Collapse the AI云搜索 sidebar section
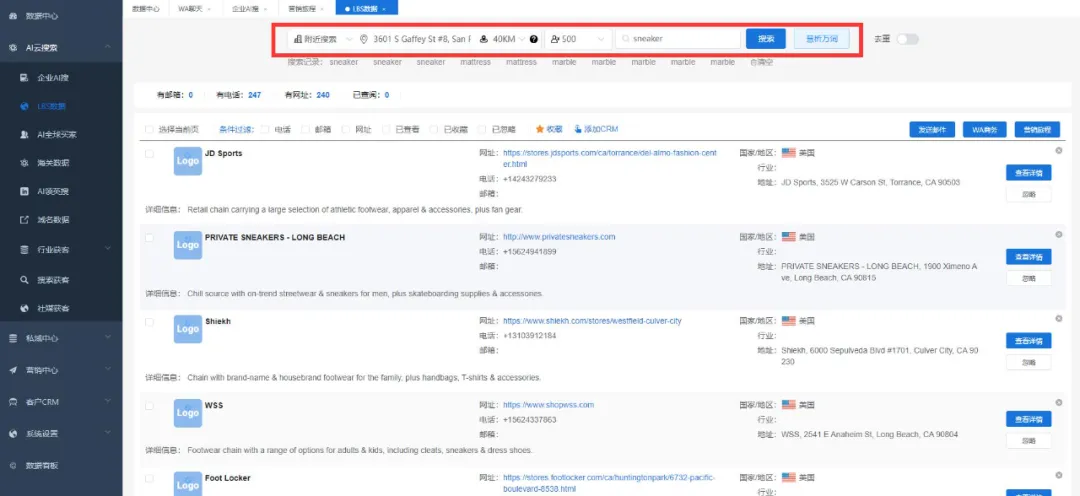The width and height of the screenshot is (1080, 496). [x=108, y=47]
